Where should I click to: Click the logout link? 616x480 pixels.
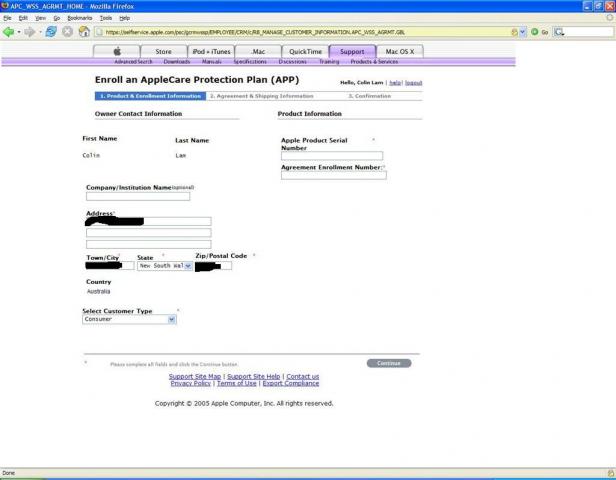413,82
